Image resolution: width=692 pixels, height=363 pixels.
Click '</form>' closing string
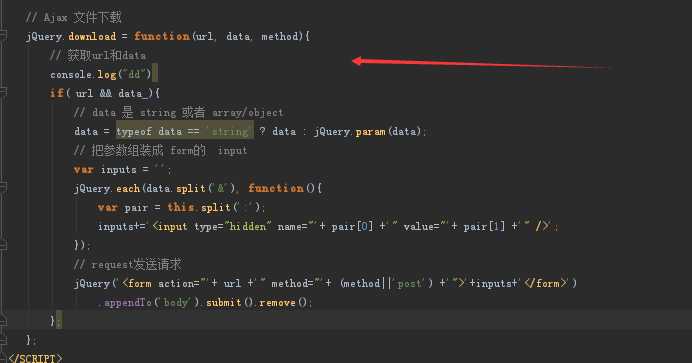[x=545, y=283]
